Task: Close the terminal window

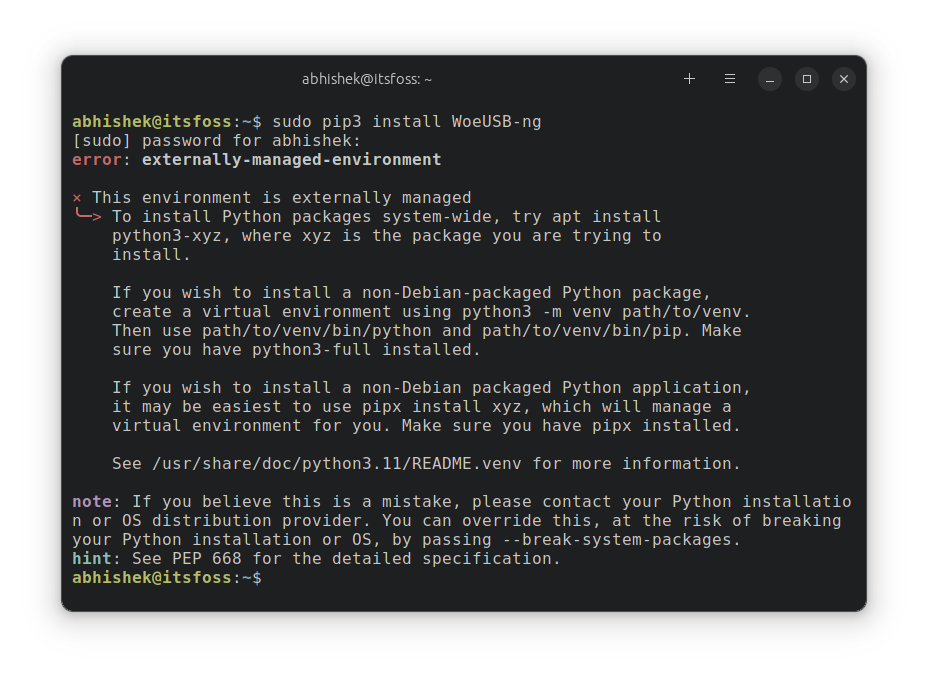Action: (843, 78)
